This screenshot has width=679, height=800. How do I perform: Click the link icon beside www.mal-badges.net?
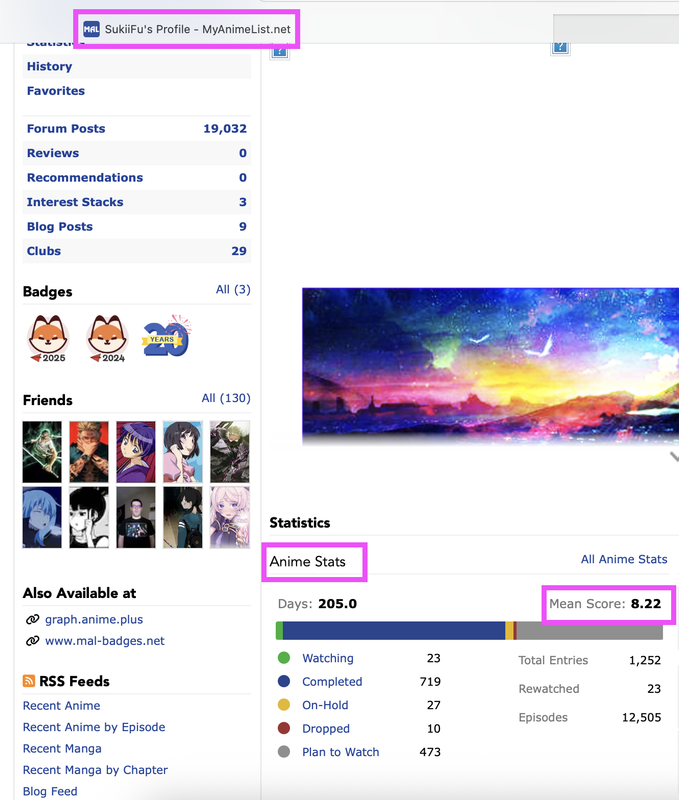click(x=32, y=641)
